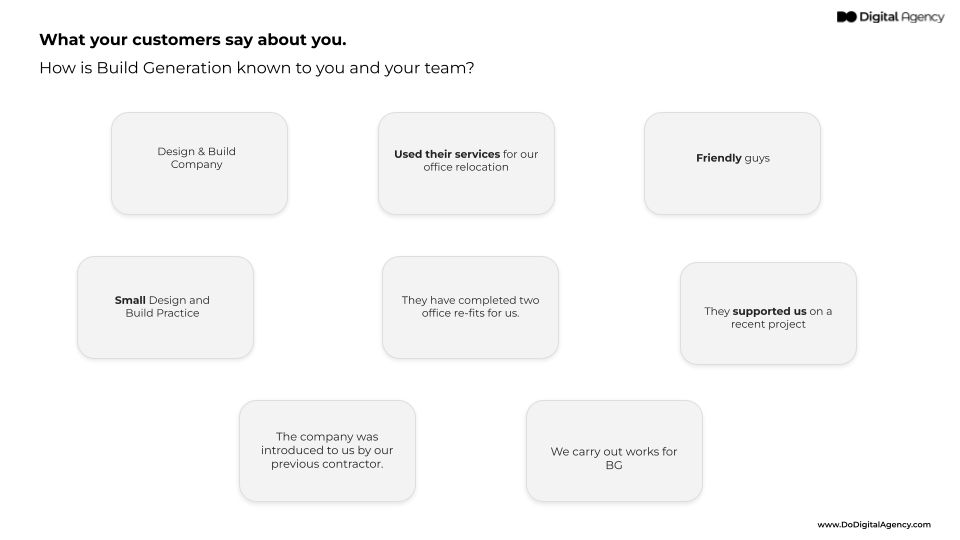The height and width of the screenshot is (540, 960).
Task: Click the DO logo mark icon
Action: coord(846,17)
